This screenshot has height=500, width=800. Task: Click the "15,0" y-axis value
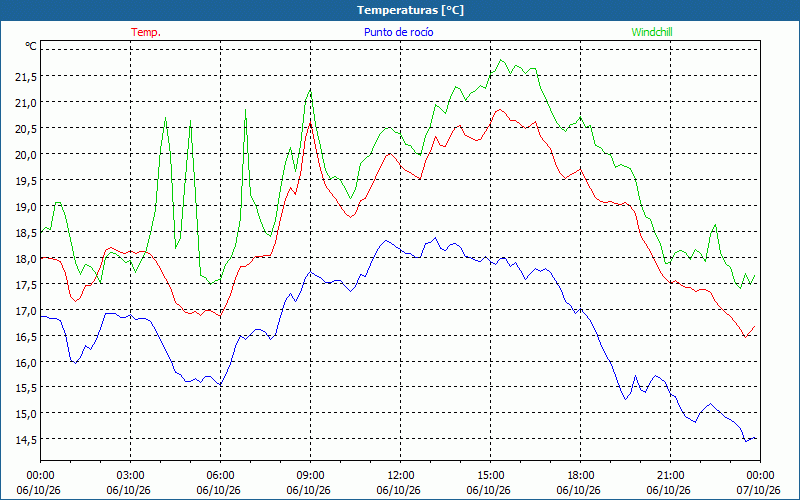tap(26, 414)
